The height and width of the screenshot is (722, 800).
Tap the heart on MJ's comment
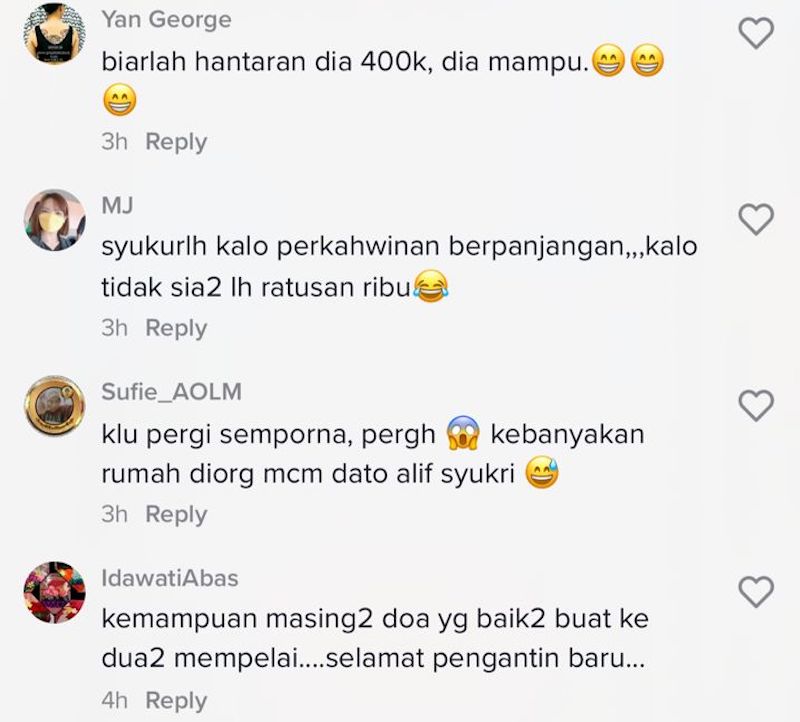point(756,219)
